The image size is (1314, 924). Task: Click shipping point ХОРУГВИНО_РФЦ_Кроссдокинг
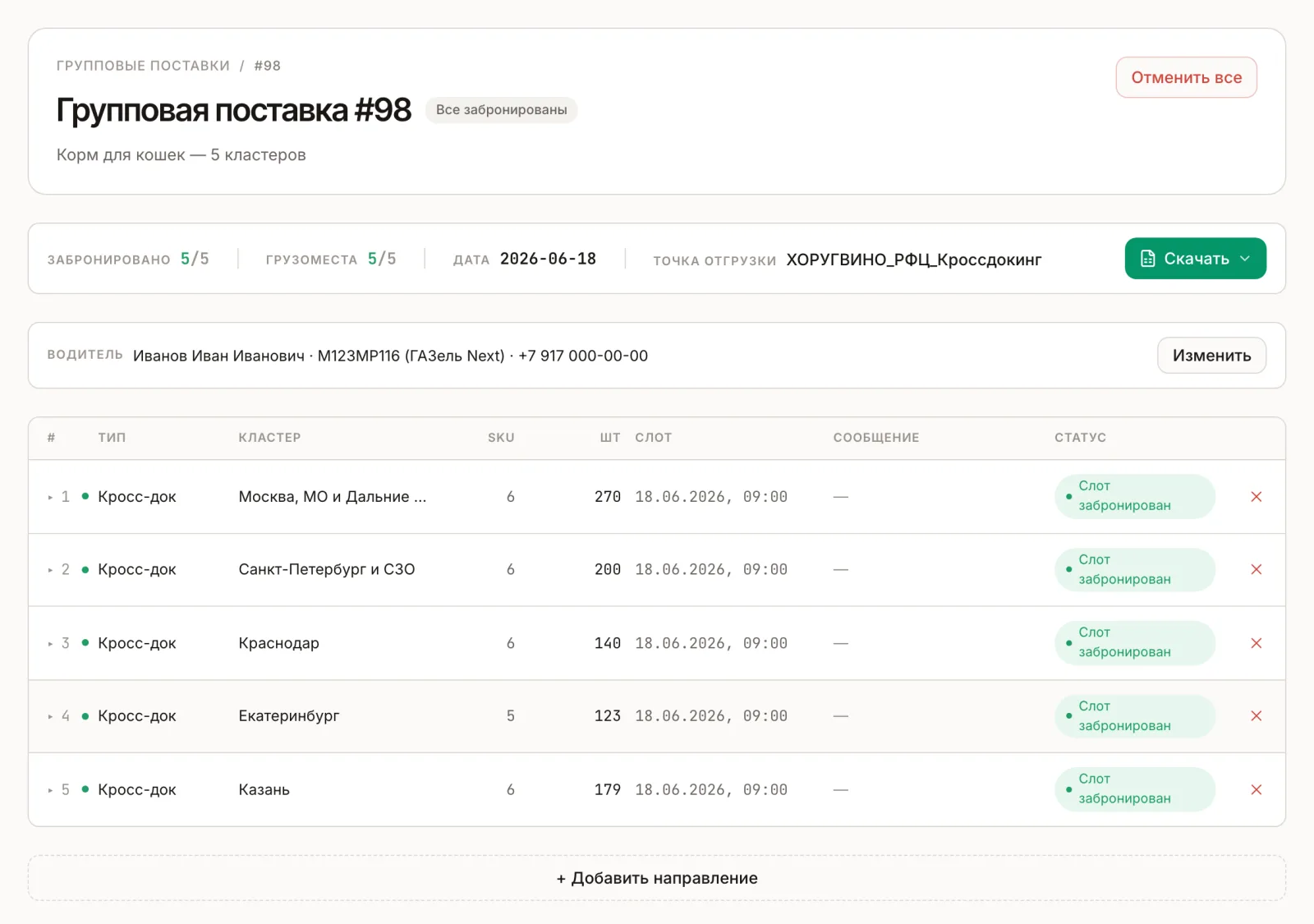click(x=914, y=260)
